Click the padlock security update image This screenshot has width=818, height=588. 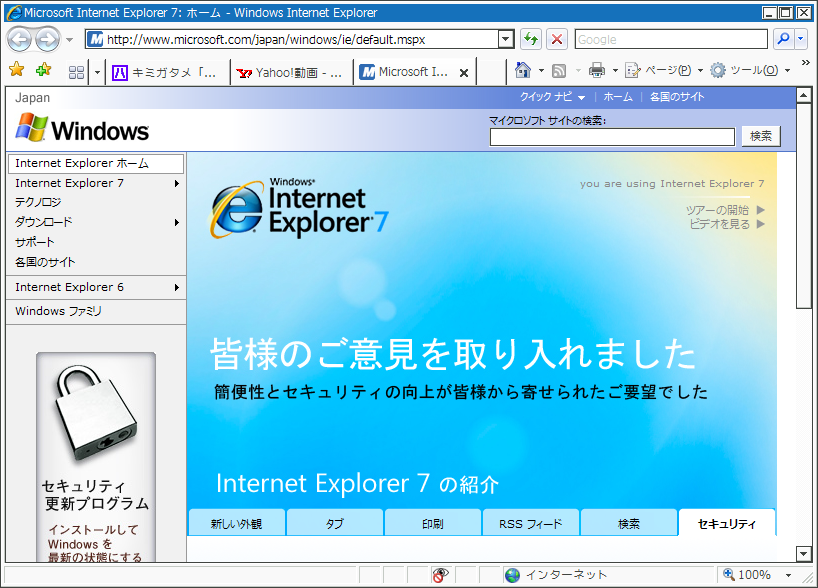coord(96,412)
